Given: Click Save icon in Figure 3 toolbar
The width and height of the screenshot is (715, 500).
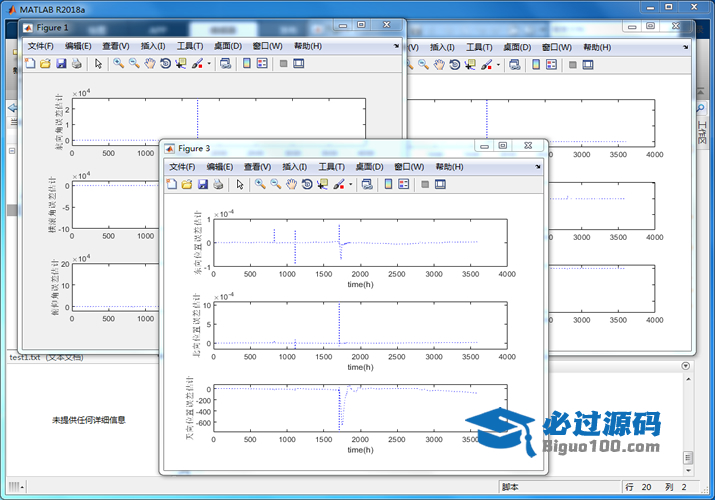Looking at the screenshot, I should click(x=203, y=184).
